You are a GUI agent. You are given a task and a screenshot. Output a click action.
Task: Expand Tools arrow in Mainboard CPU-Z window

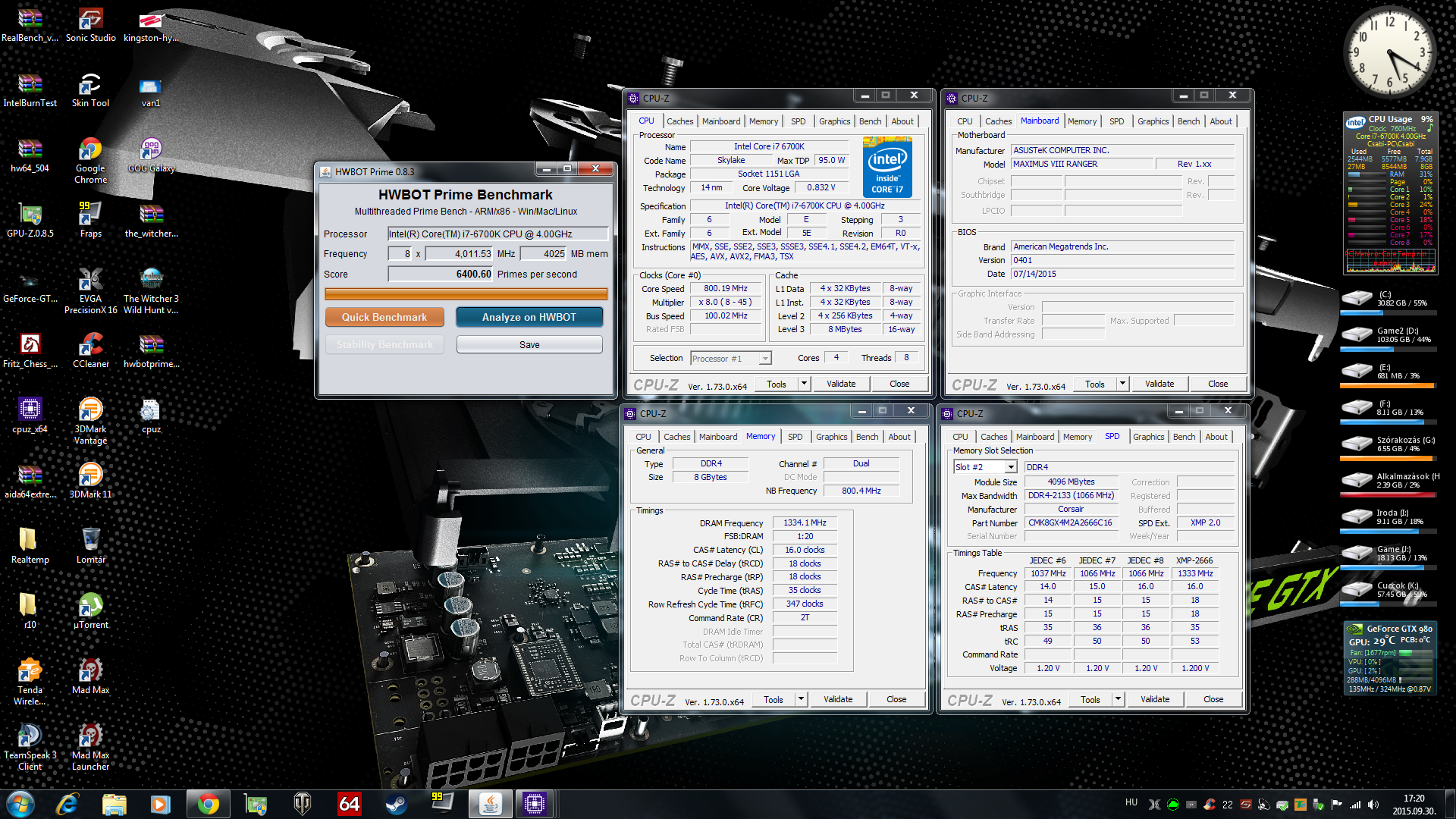pyautogui.click(x=1122, y=384)
